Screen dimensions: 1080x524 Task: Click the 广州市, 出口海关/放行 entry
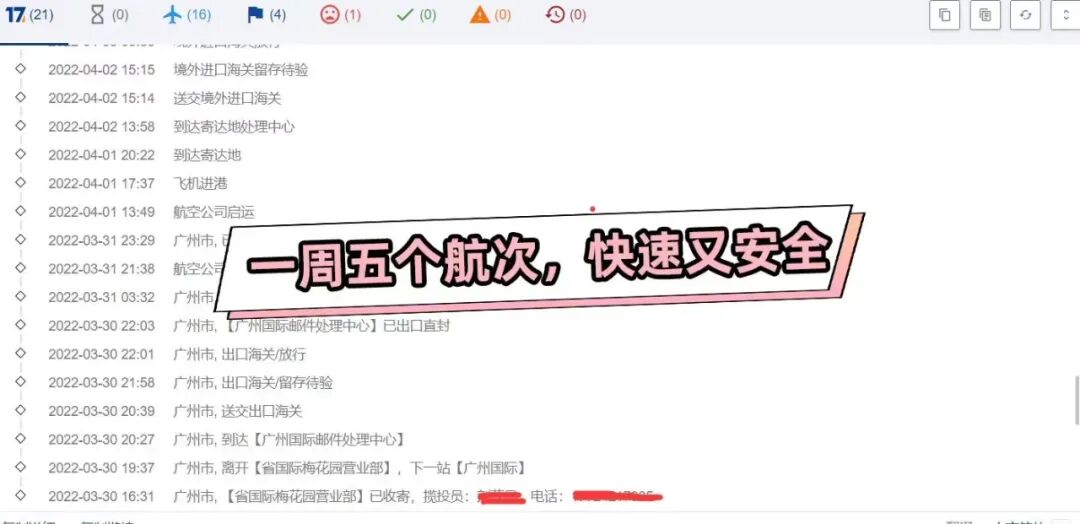[240, 354]
